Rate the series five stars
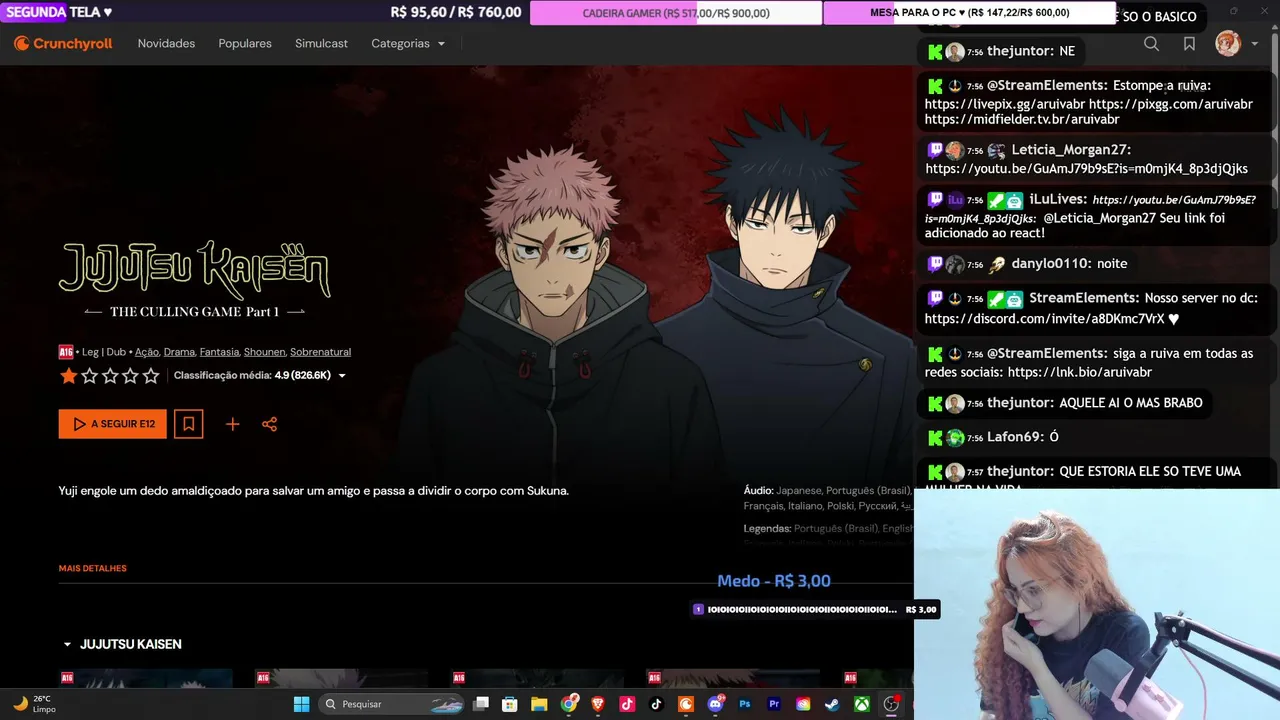The image size is (1280, 720). pyautogui.click(x=151, y=376)
